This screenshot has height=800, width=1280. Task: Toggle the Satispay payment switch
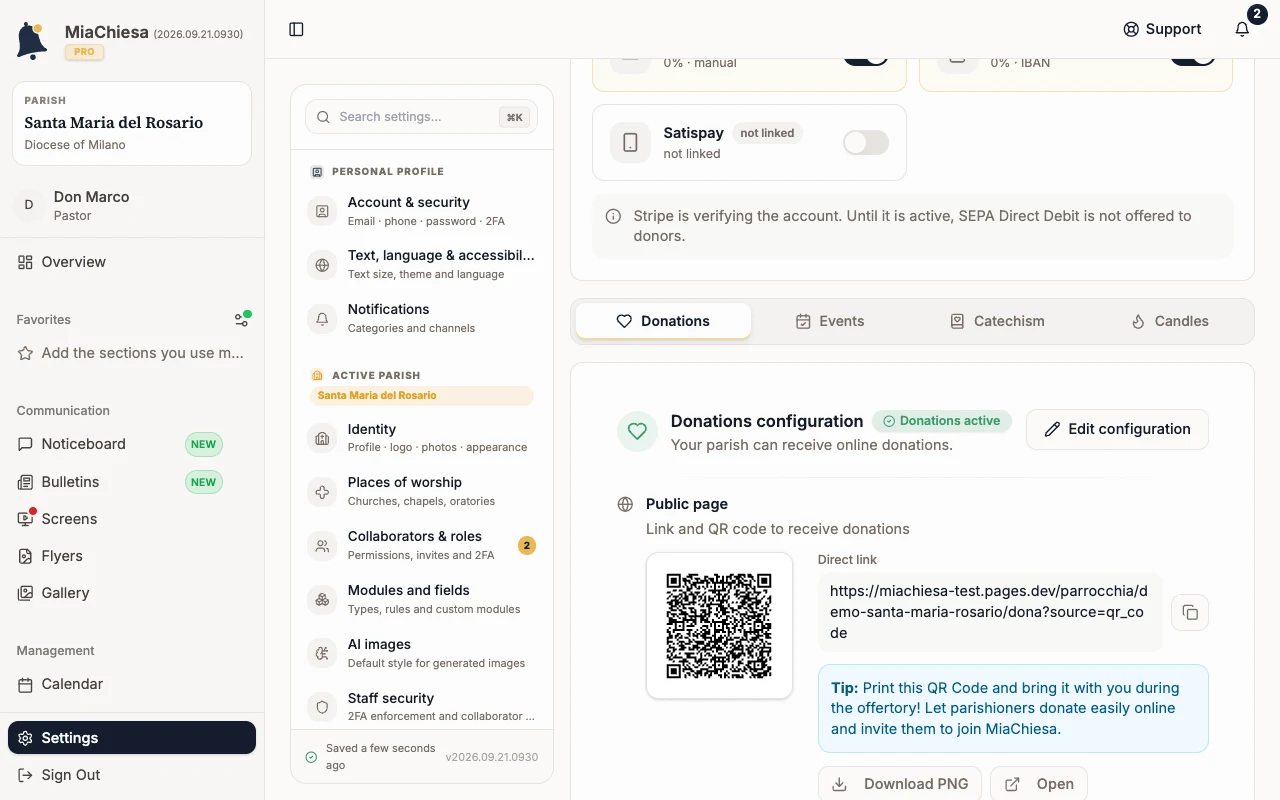pos(866,143)
